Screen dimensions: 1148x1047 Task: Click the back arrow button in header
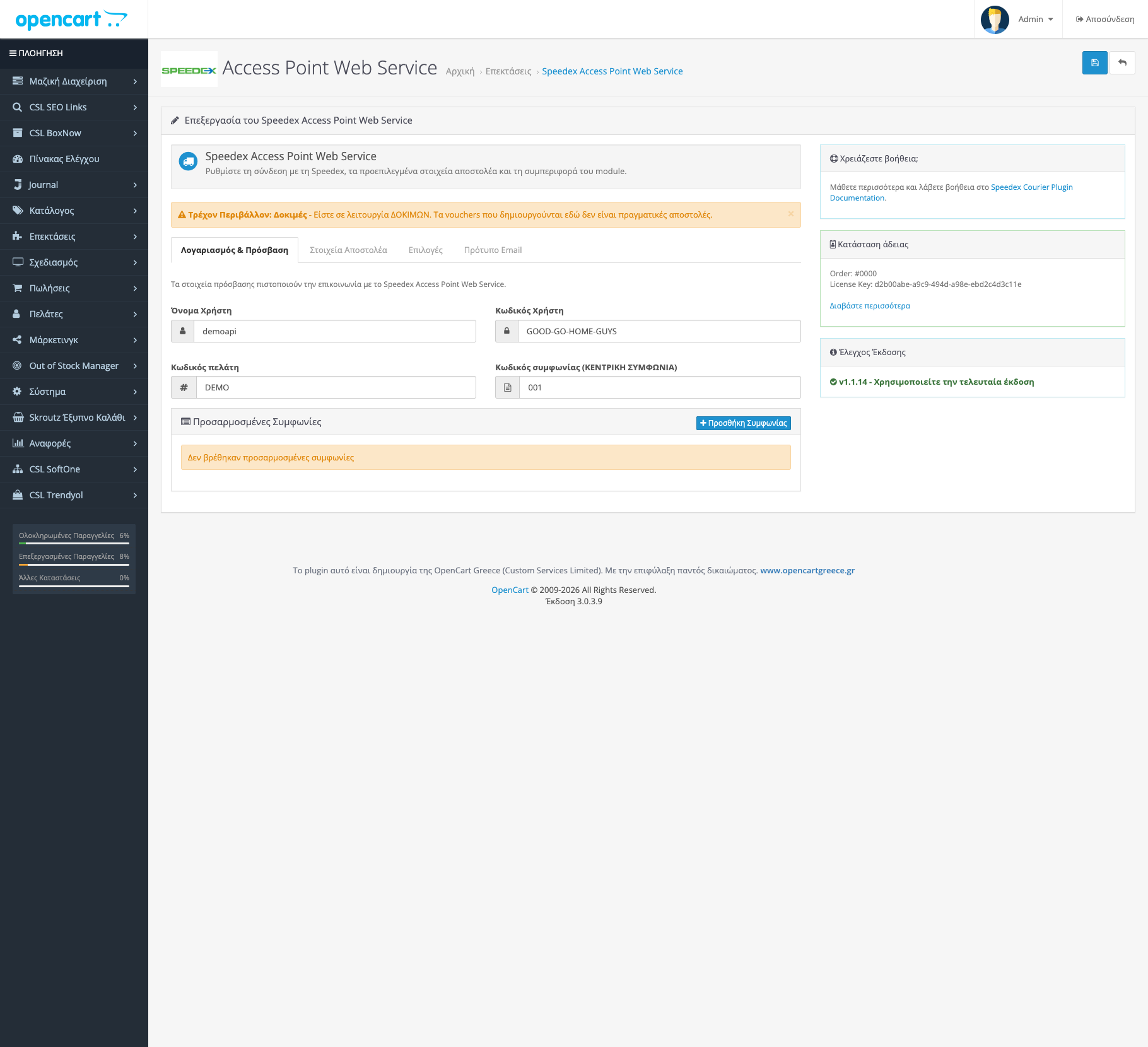click(1122, 63)
